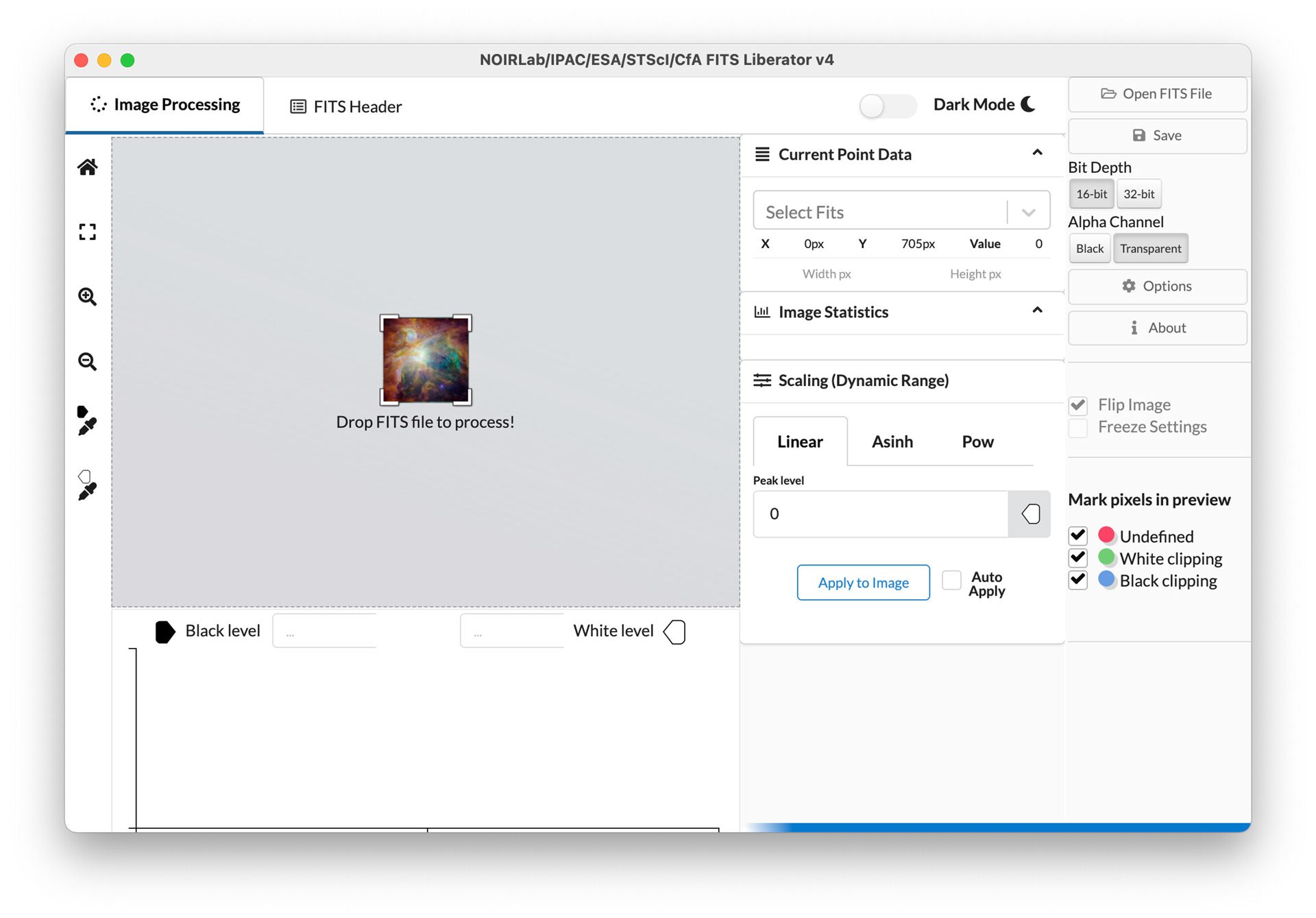The height and width of the screenshot is (918, 1316).
Task: Click the Scaling (Dynamic Range) header
Action: (863, 381)
